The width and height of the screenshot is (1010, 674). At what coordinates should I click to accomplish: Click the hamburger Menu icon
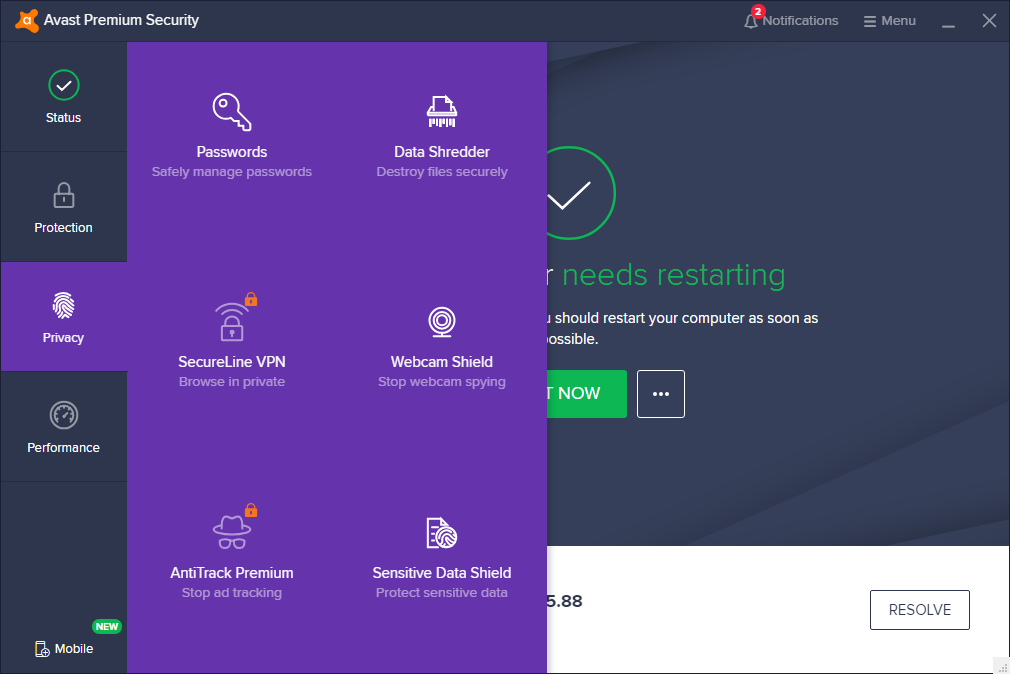(x=870, y=21)
